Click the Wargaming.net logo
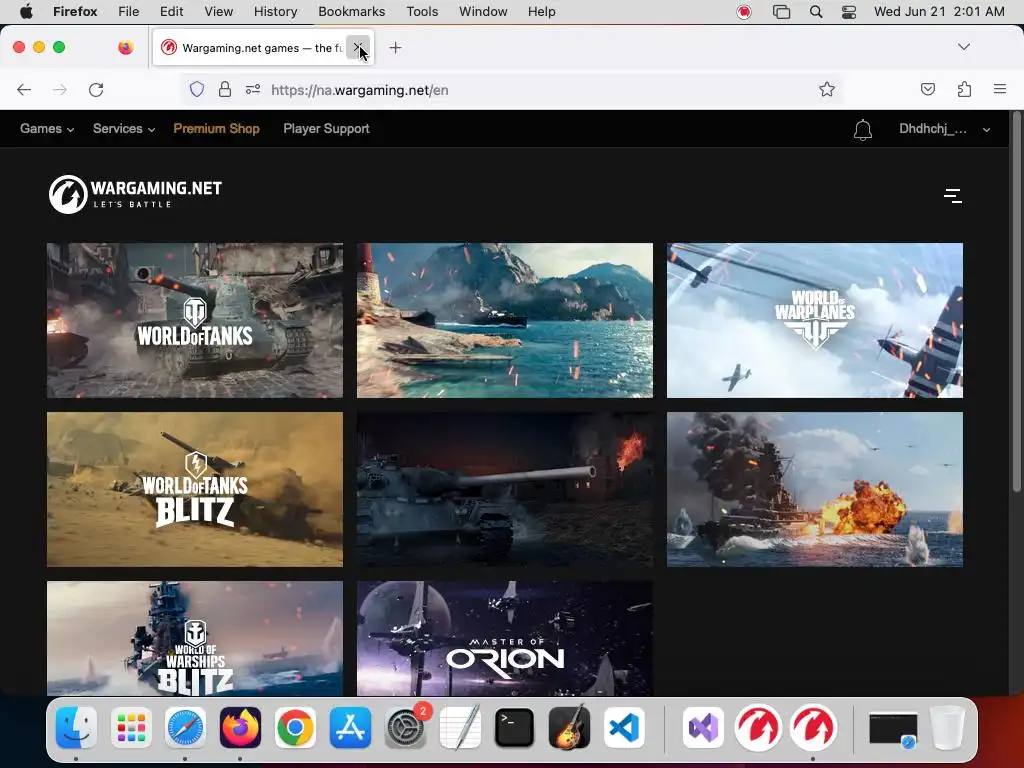Viewport: 1024px width, 768px height. [135, 194]
